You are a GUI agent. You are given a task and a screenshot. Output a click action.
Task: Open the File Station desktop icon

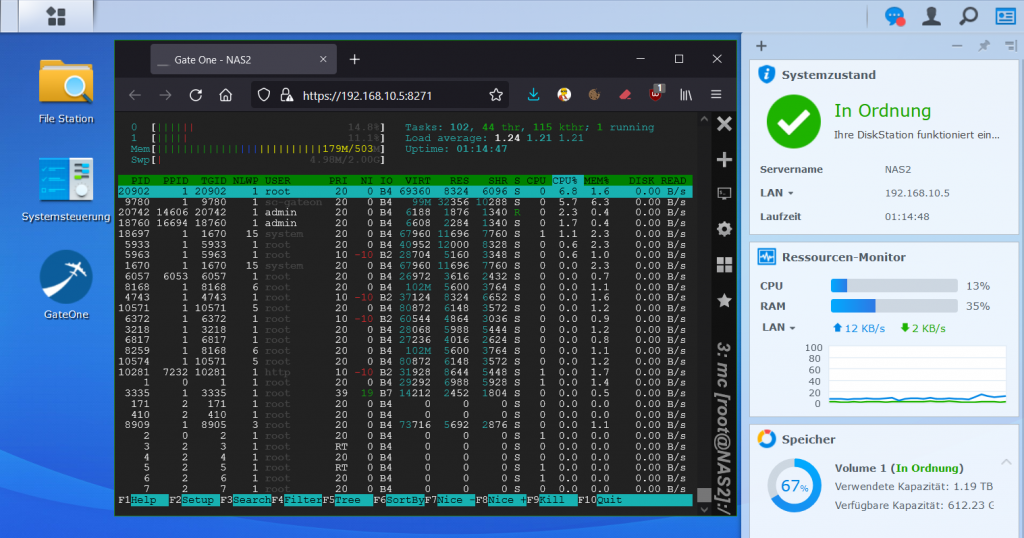point(66,82)
